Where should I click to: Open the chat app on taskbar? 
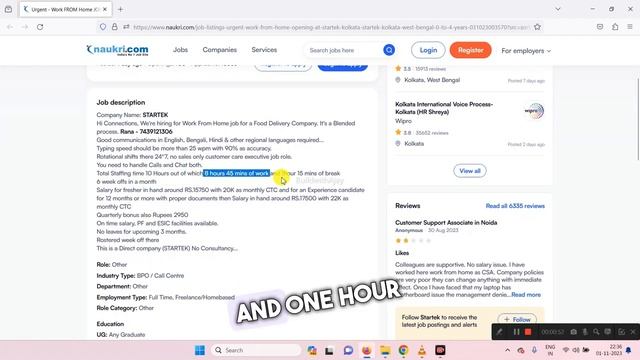tap(348, 350)
